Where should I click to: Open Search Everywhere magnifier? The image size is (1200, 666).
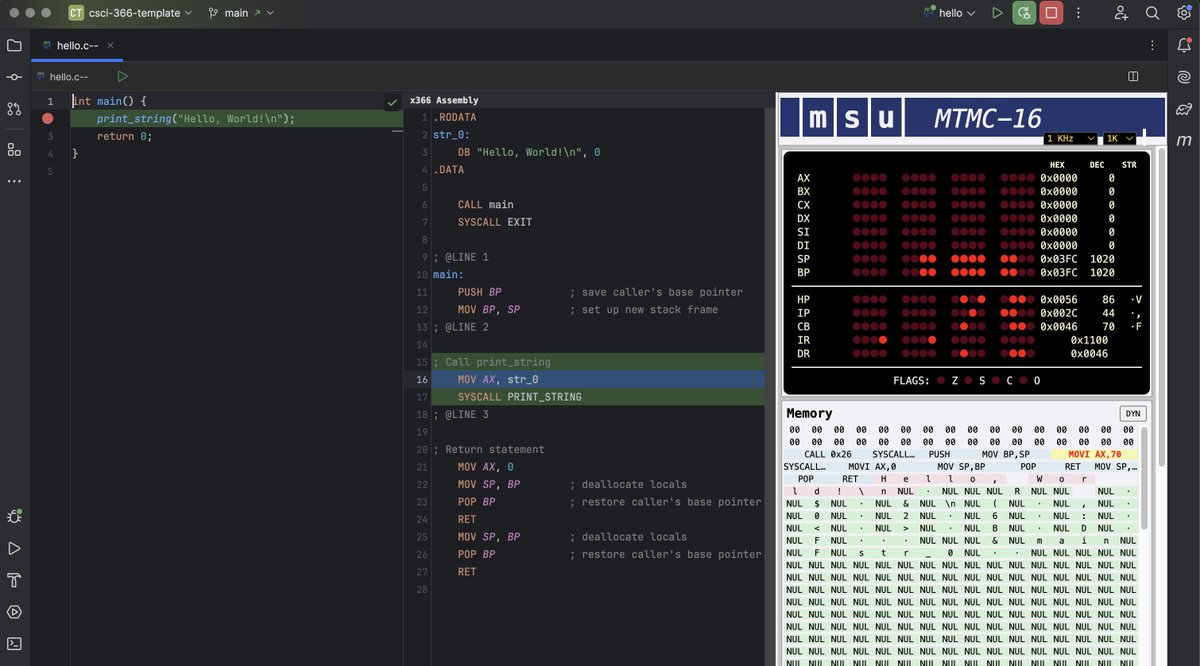tap(1152, 13)
